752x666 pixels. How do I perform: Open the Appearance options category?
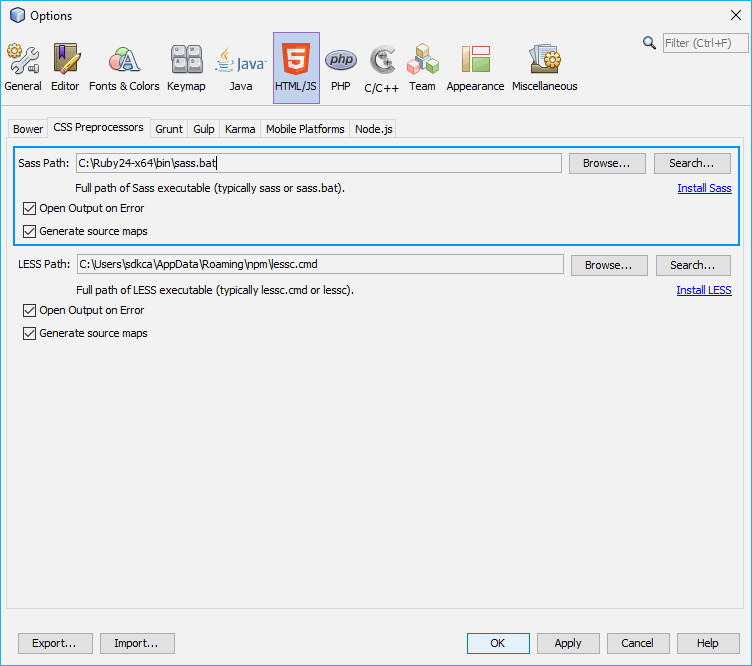coord(475,68)
